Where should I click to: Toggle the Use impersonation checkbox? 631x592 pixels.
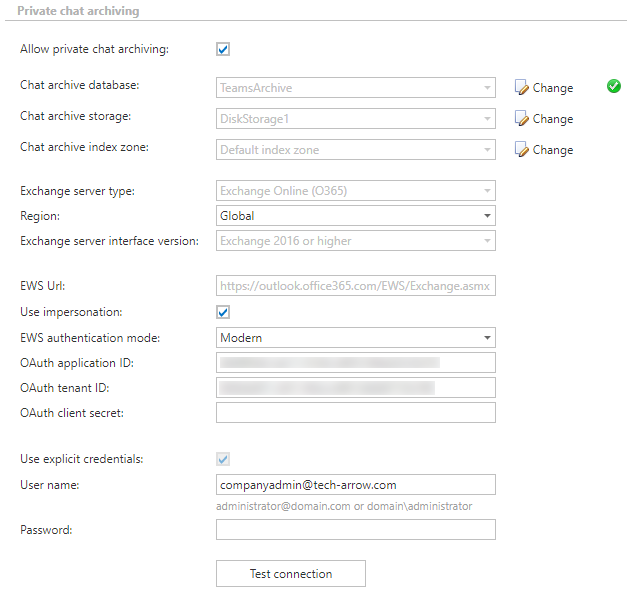coord(223,312)
